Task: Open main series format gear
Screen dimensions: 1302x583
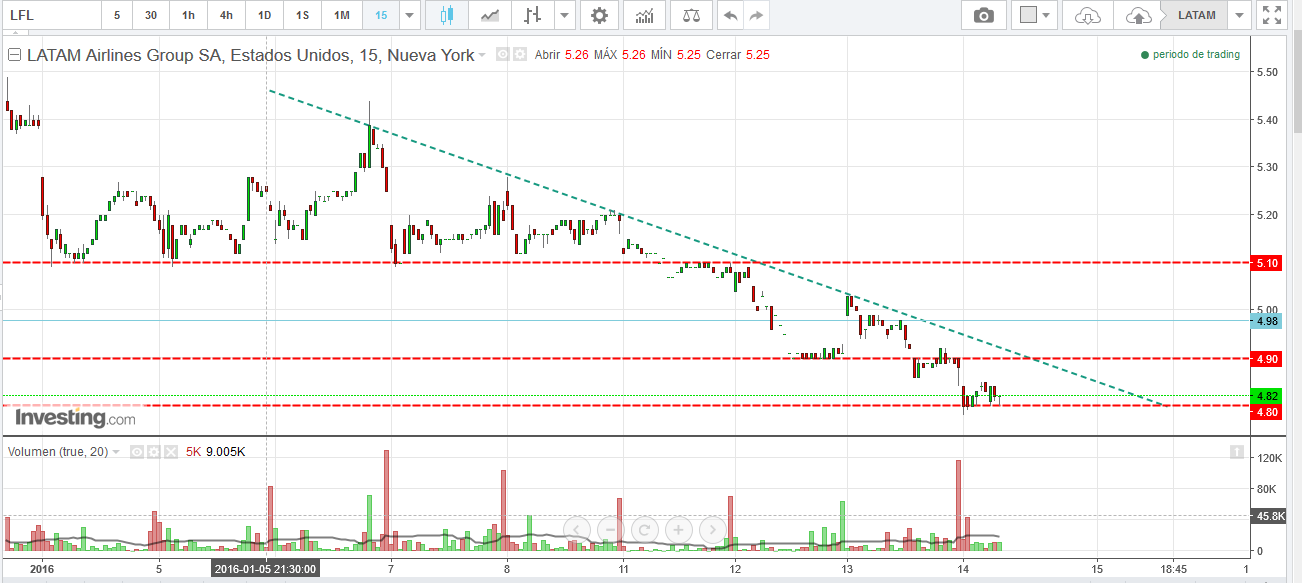Action: [519, 55]
